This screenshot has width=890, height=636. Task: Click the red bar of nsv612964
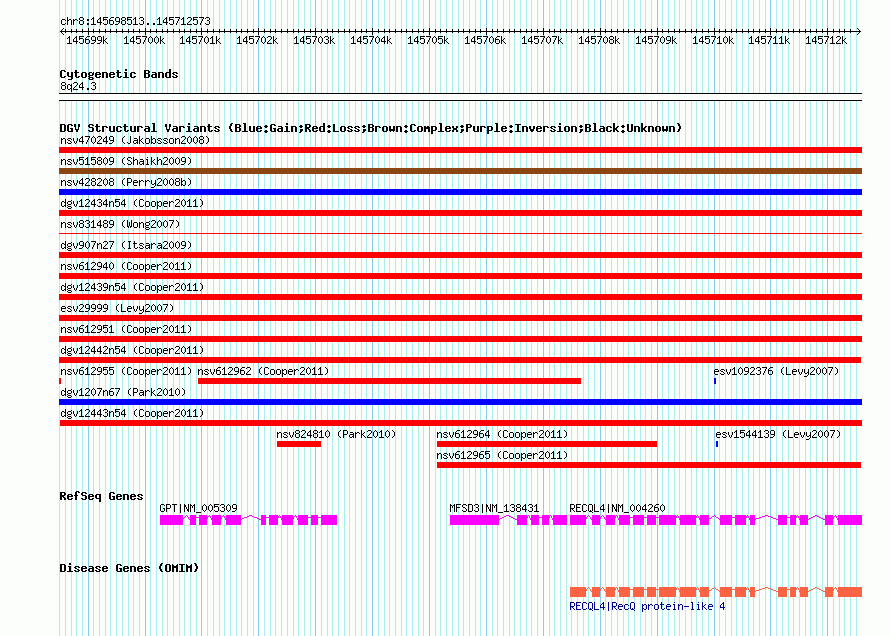547,444
